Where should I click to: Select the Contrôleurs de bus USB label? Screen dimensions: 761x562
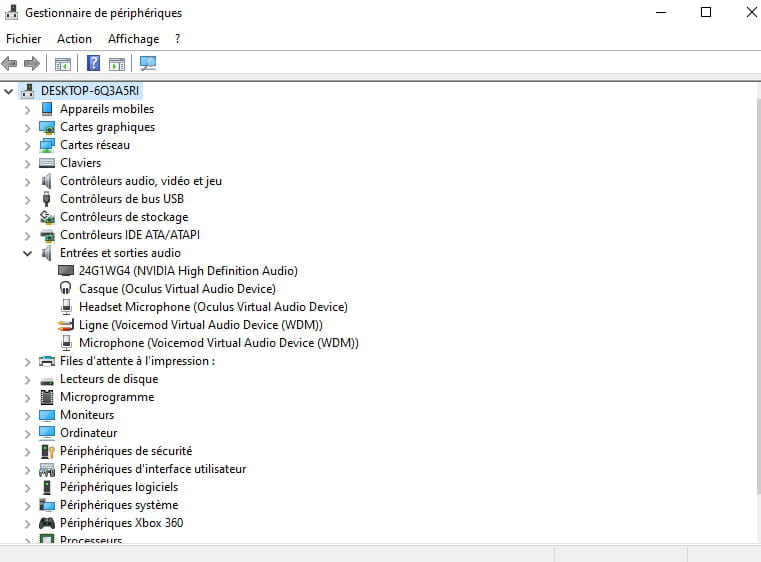tap(122, 199)
